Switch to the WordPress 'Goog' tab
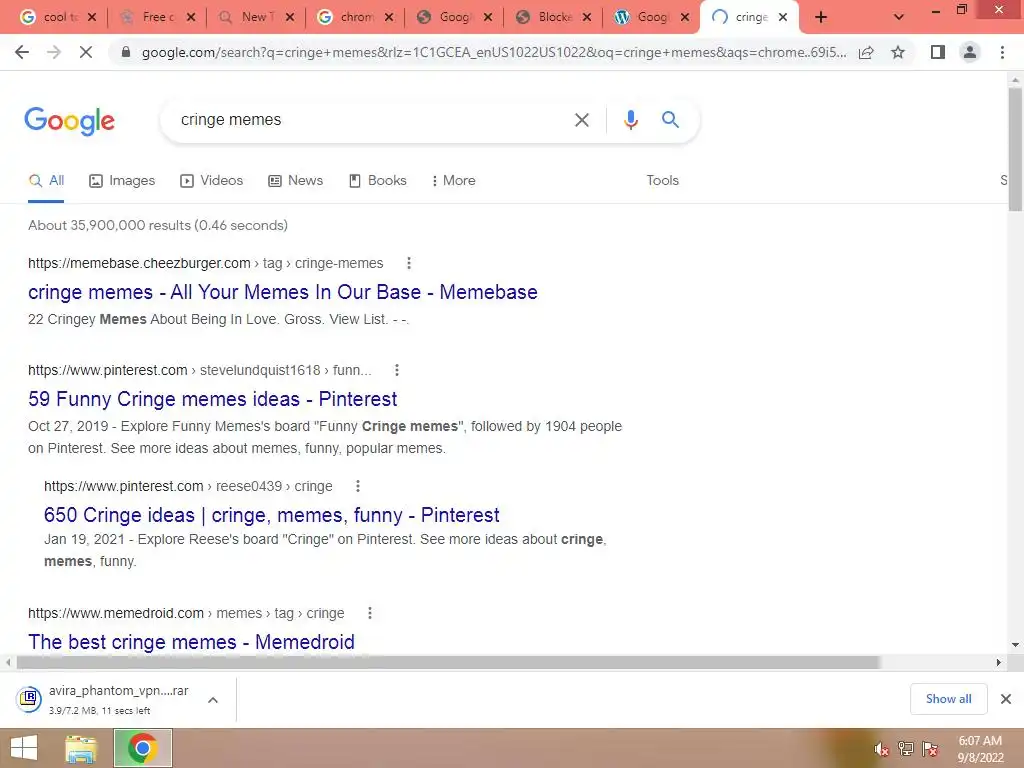The image size is (1024, 768). pos(652,18)
